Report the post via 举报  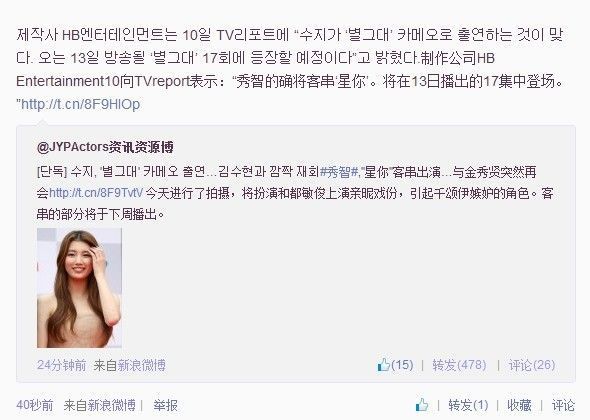click(165, 405)
